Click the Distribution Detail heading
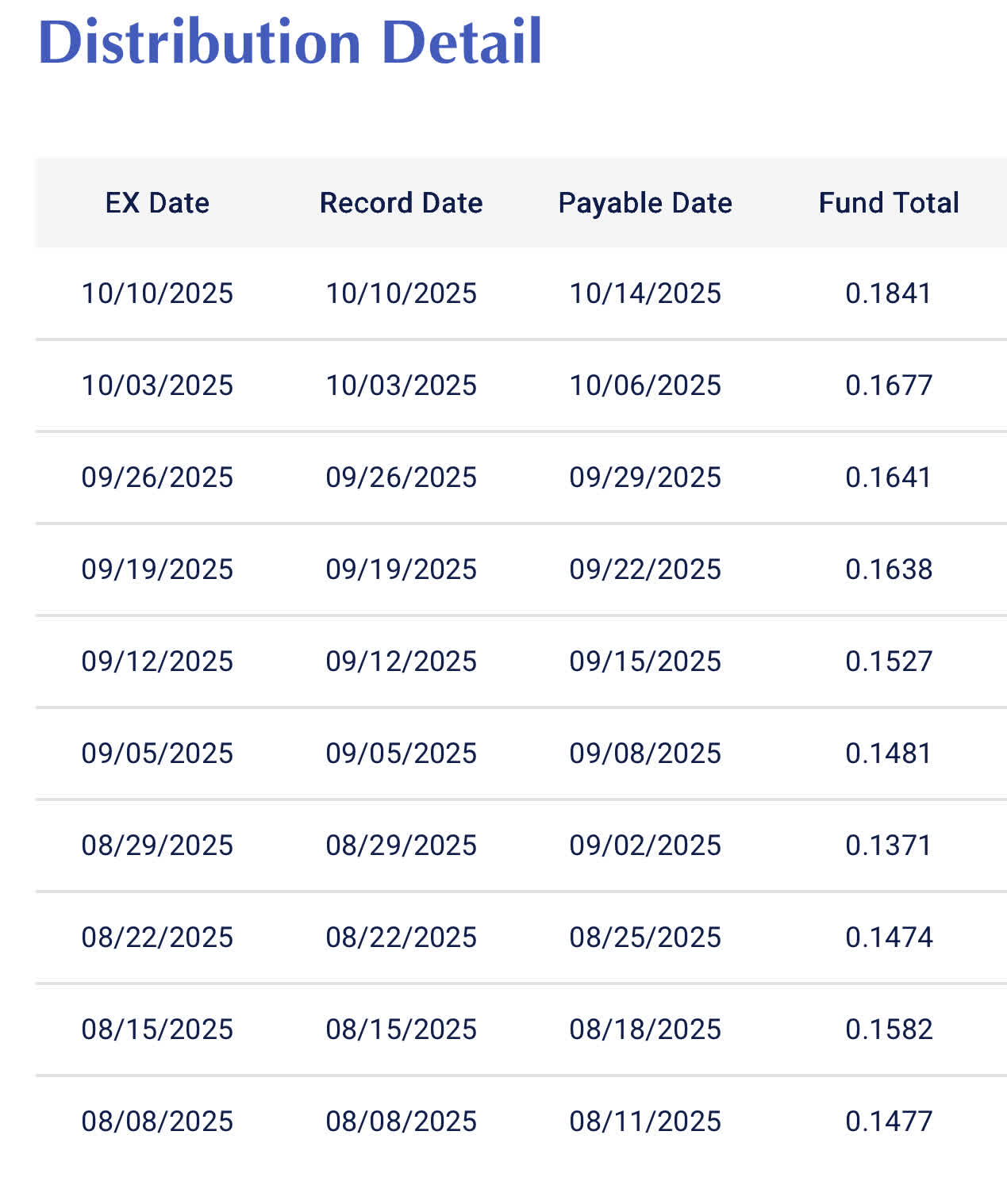This screenshot has width=1007, height=1204. 290,42
